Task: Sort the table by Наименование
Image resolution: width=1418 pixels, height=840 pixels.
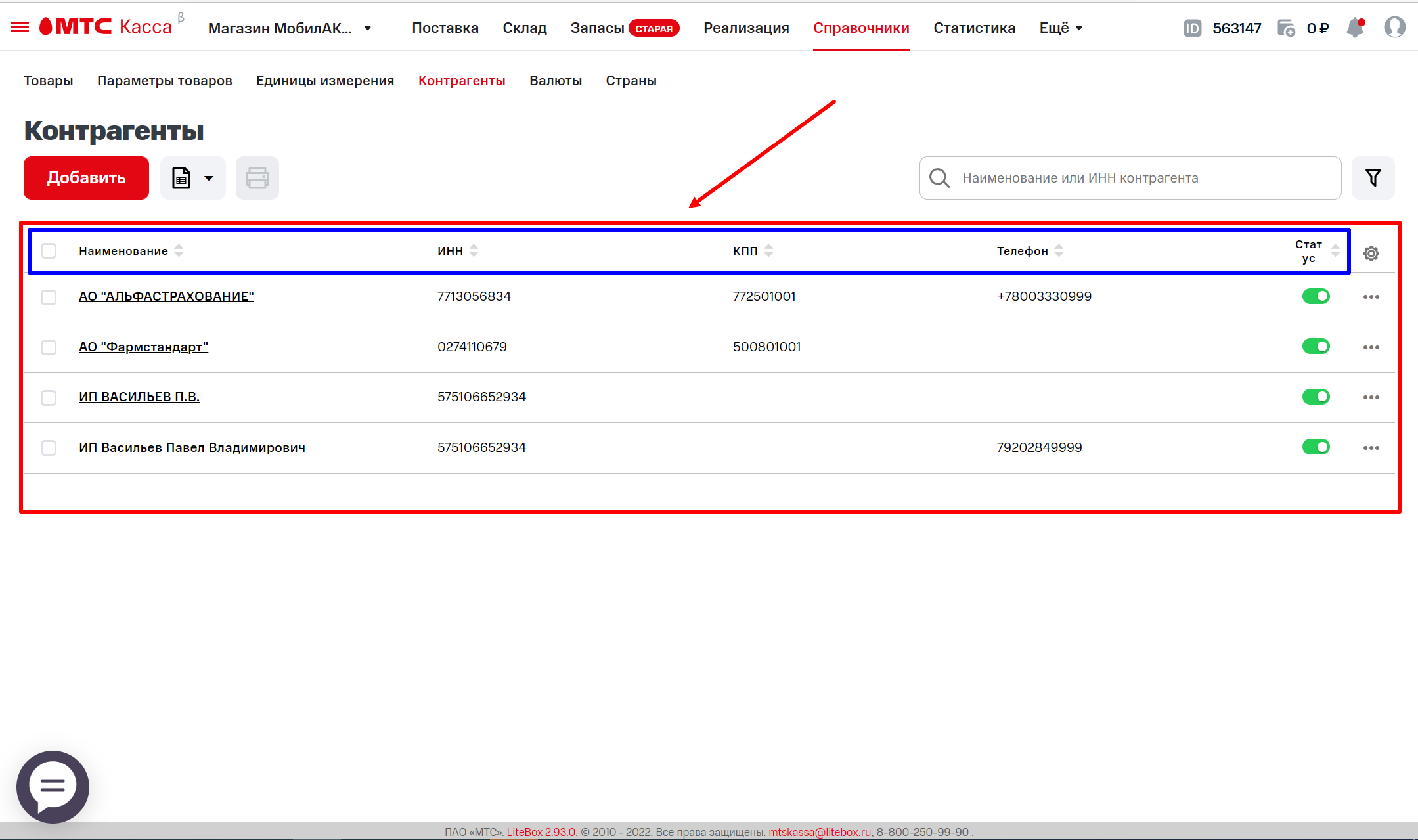Action: [x=179, y=251]
